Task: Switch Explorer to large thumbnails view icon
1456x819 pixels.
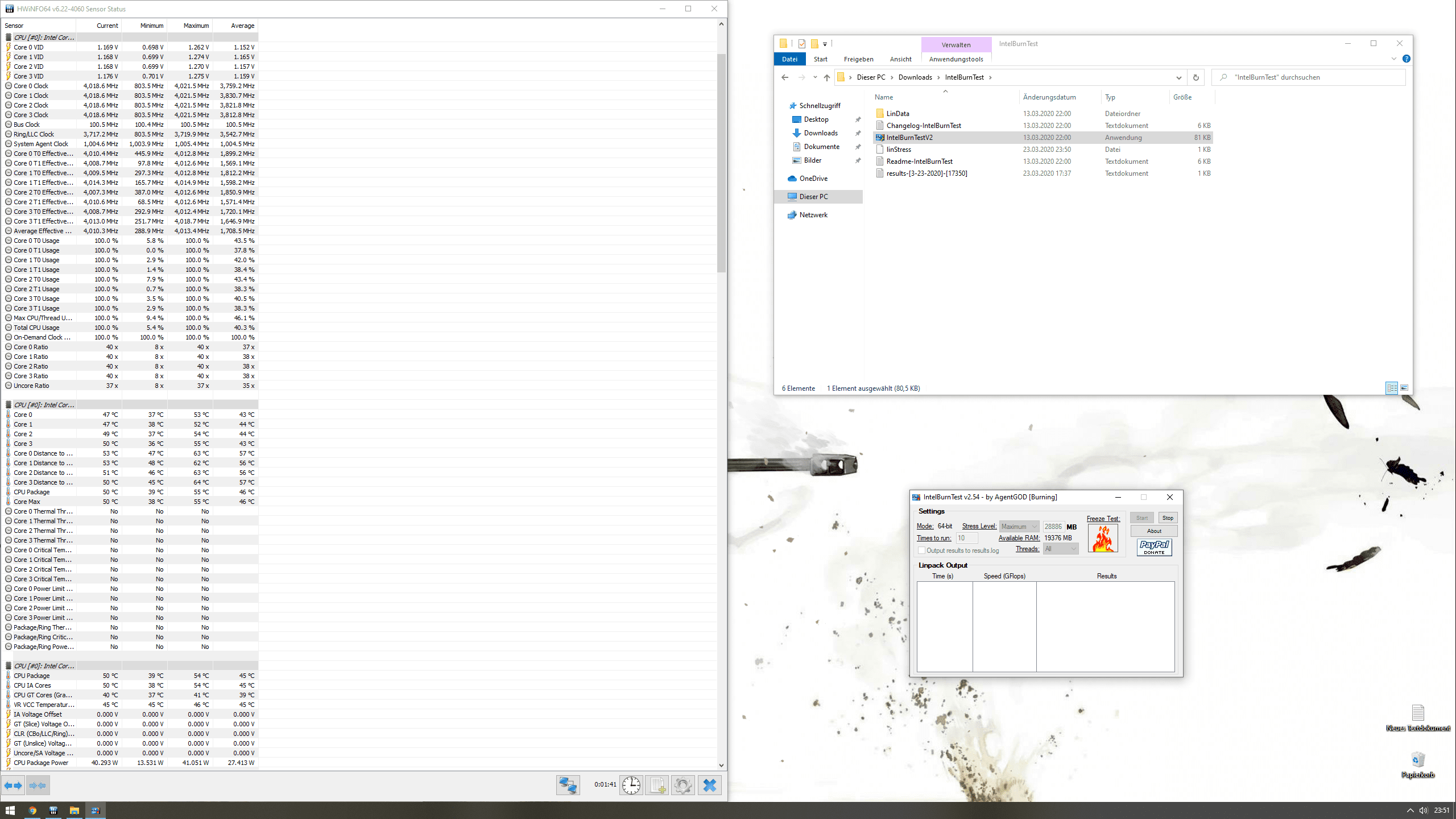Action: click(x=1404, y=388)
